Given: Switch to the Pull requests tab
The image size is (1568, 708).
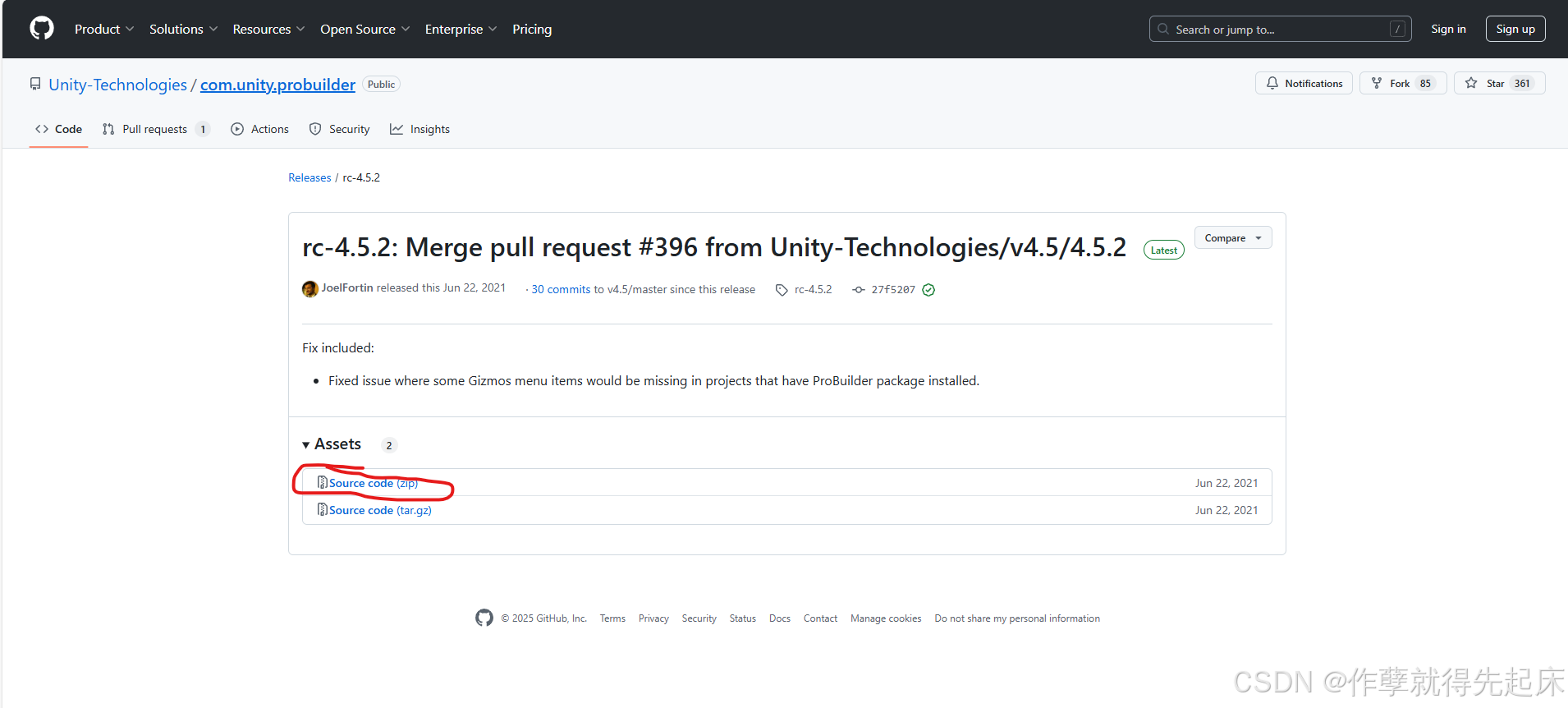Looking at the screenshot, I should tap(156, 129).
